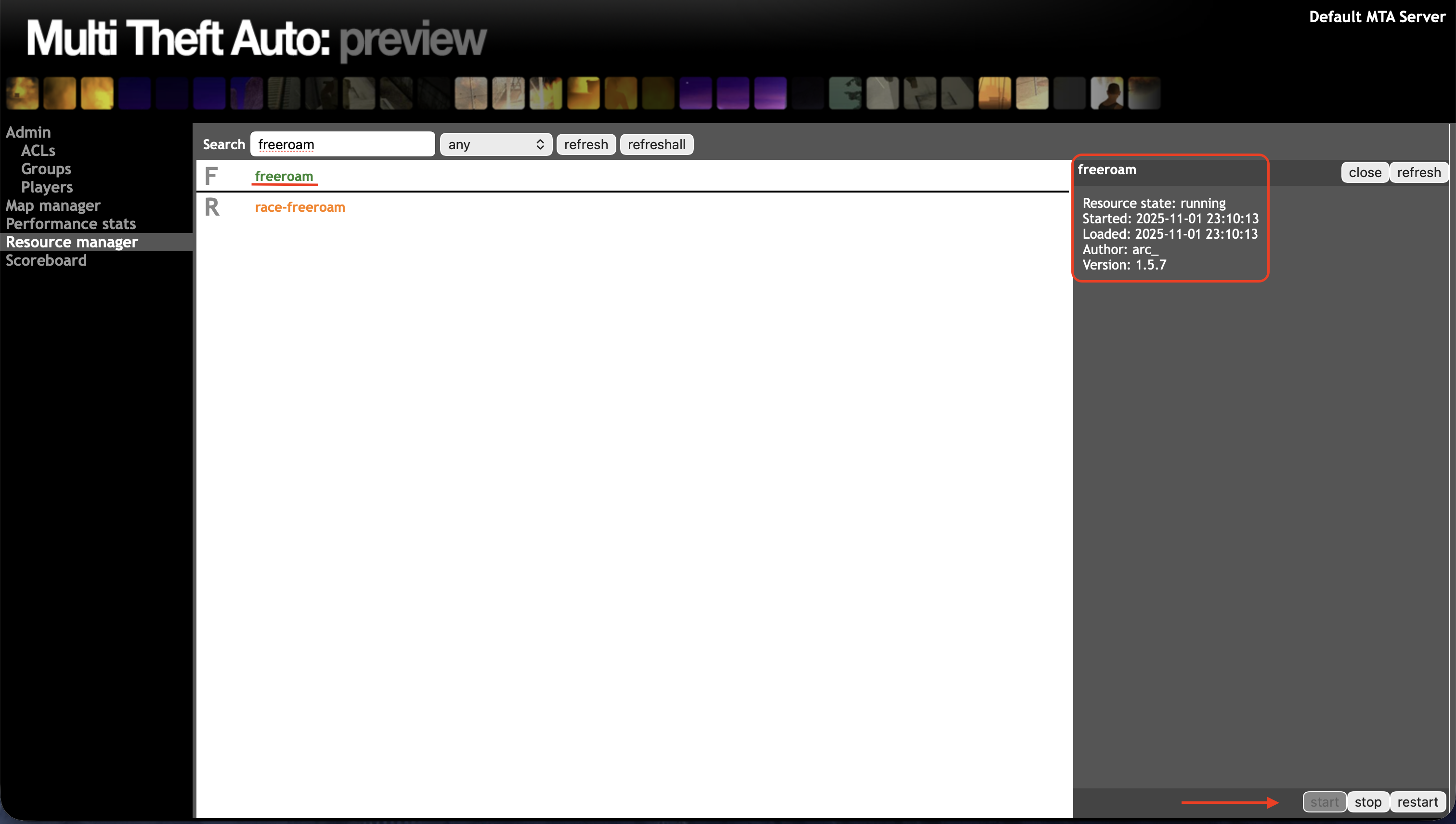Open the Admin menu item
This screenshot has width=1456, height=824.
pos(28,132)
